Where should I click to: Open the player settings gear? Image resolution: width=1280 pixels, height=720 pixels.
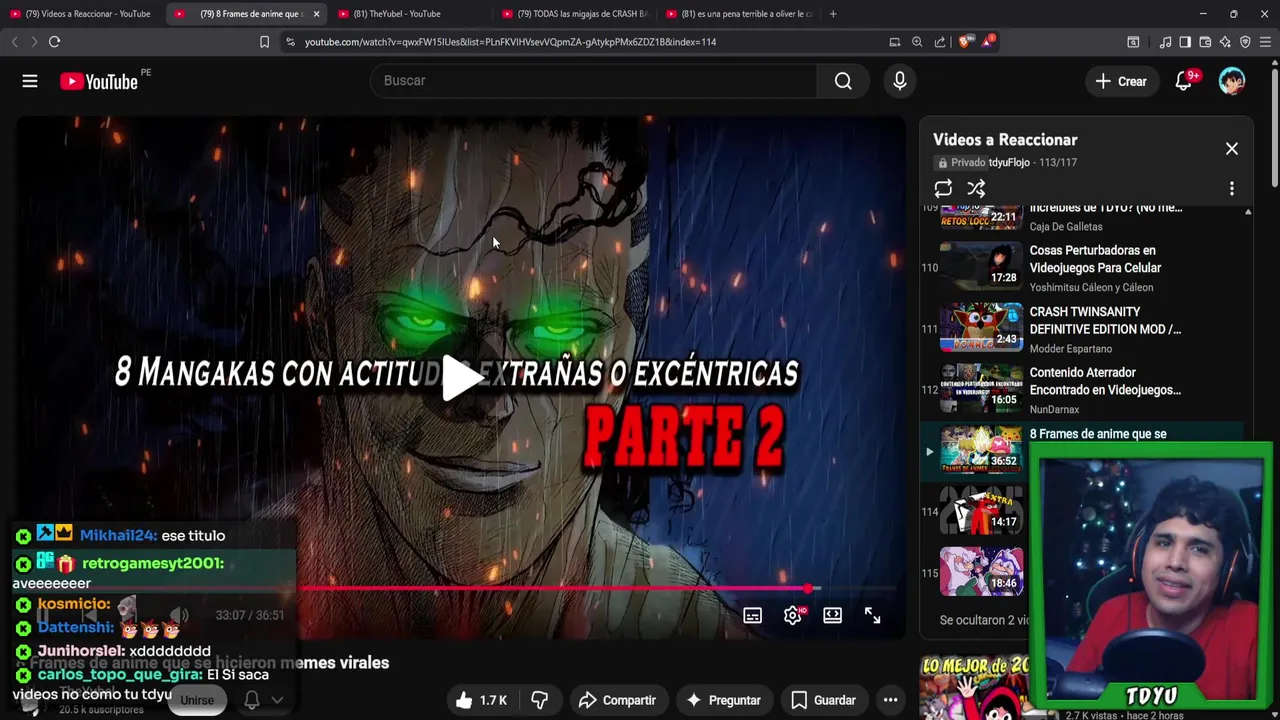point(793,616)
